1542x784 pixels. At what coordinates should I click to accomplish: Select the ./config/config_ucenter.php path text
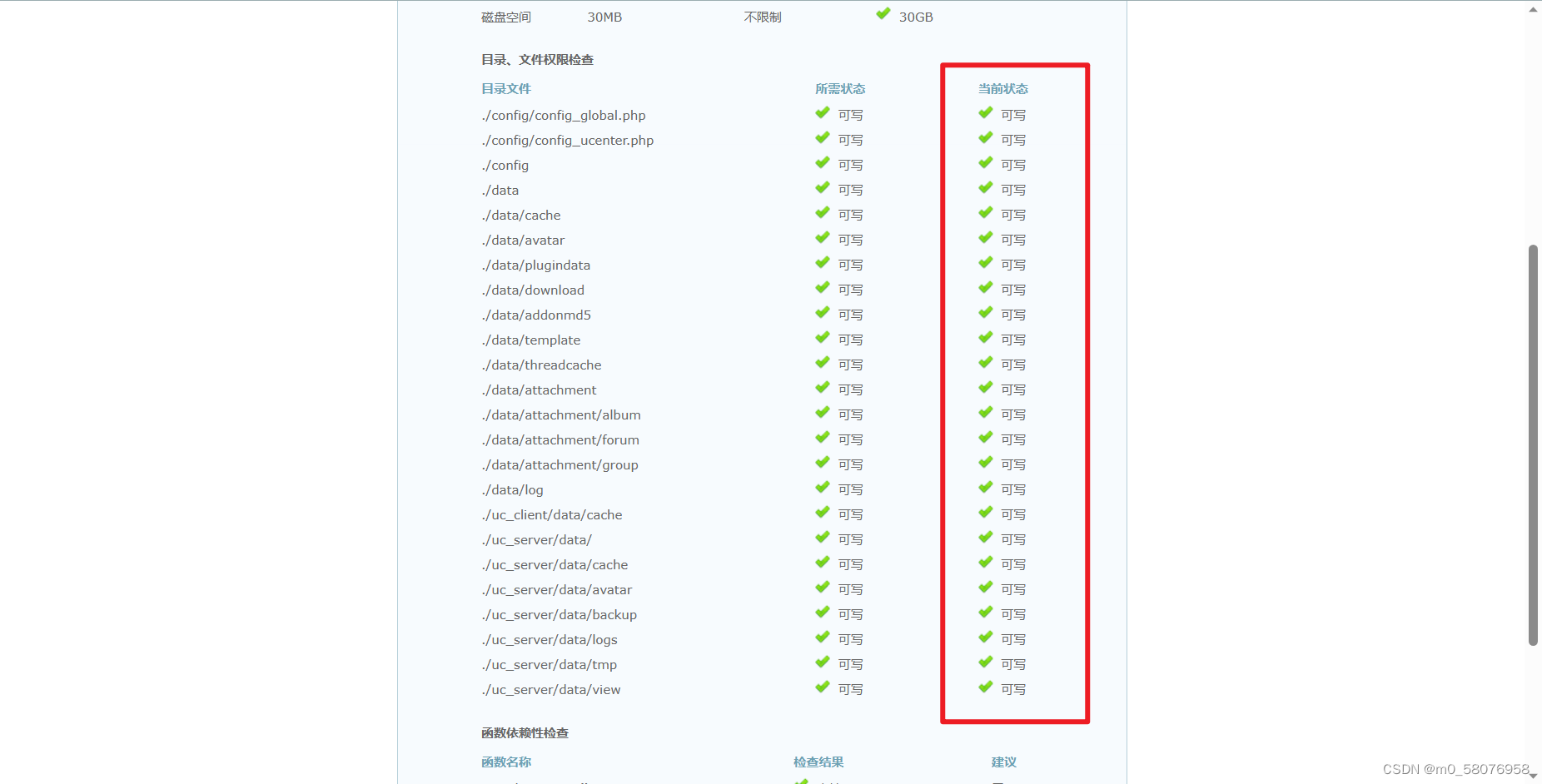coord(568,140)
